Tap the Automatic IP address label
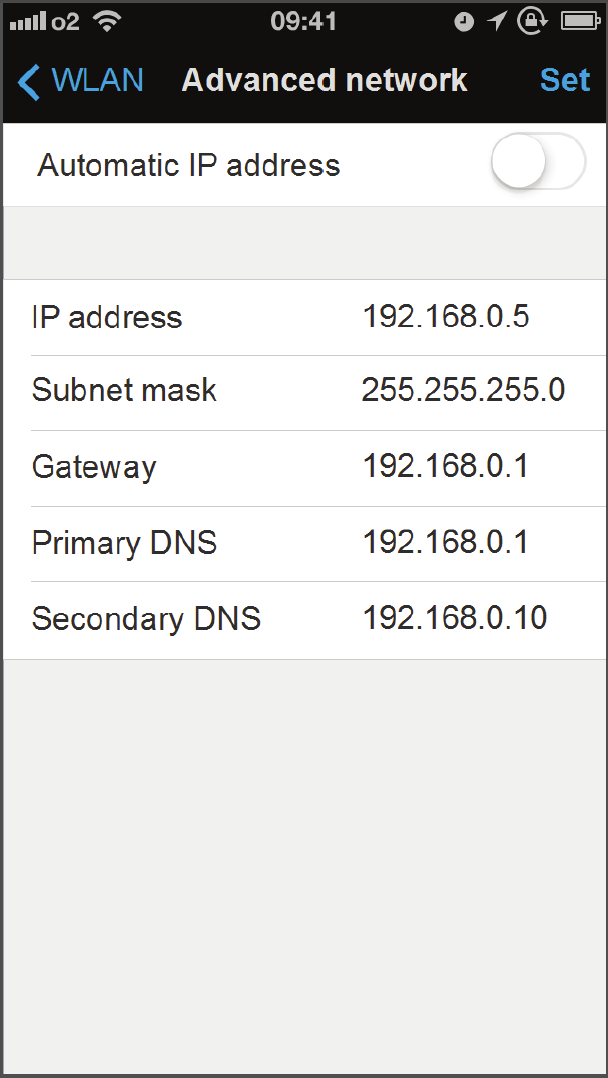608x1078 pixels. [188, 165]
